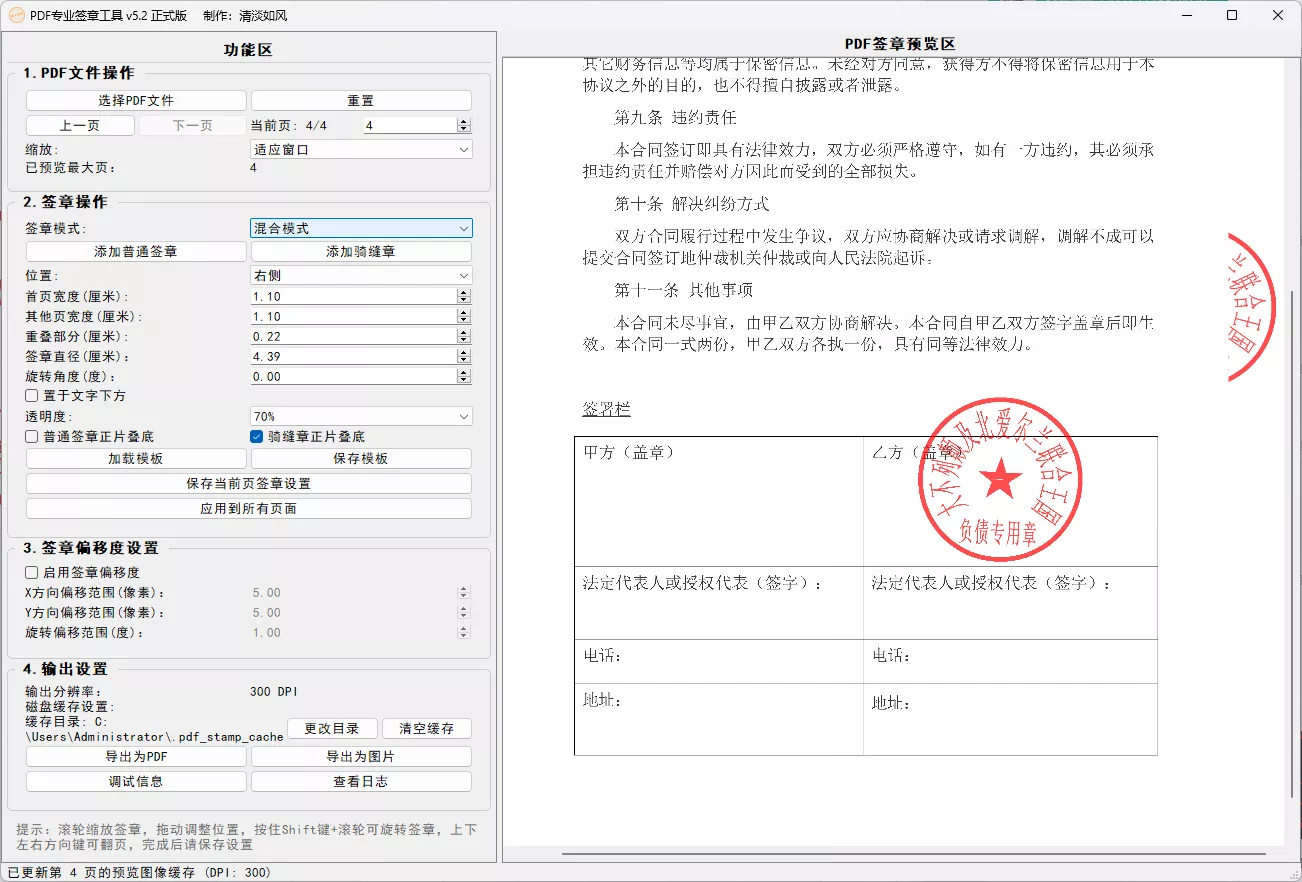The height and width of the screenshot is (882, 1302).
Task: Click into the current page number field
Action: point(410,125)
